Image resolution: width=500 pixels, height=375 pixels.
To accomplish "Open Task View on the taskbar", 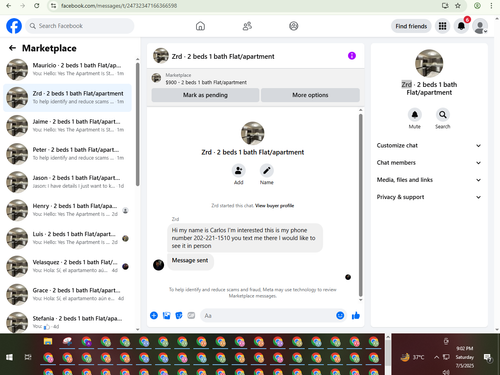I will (x=28, y=357).
